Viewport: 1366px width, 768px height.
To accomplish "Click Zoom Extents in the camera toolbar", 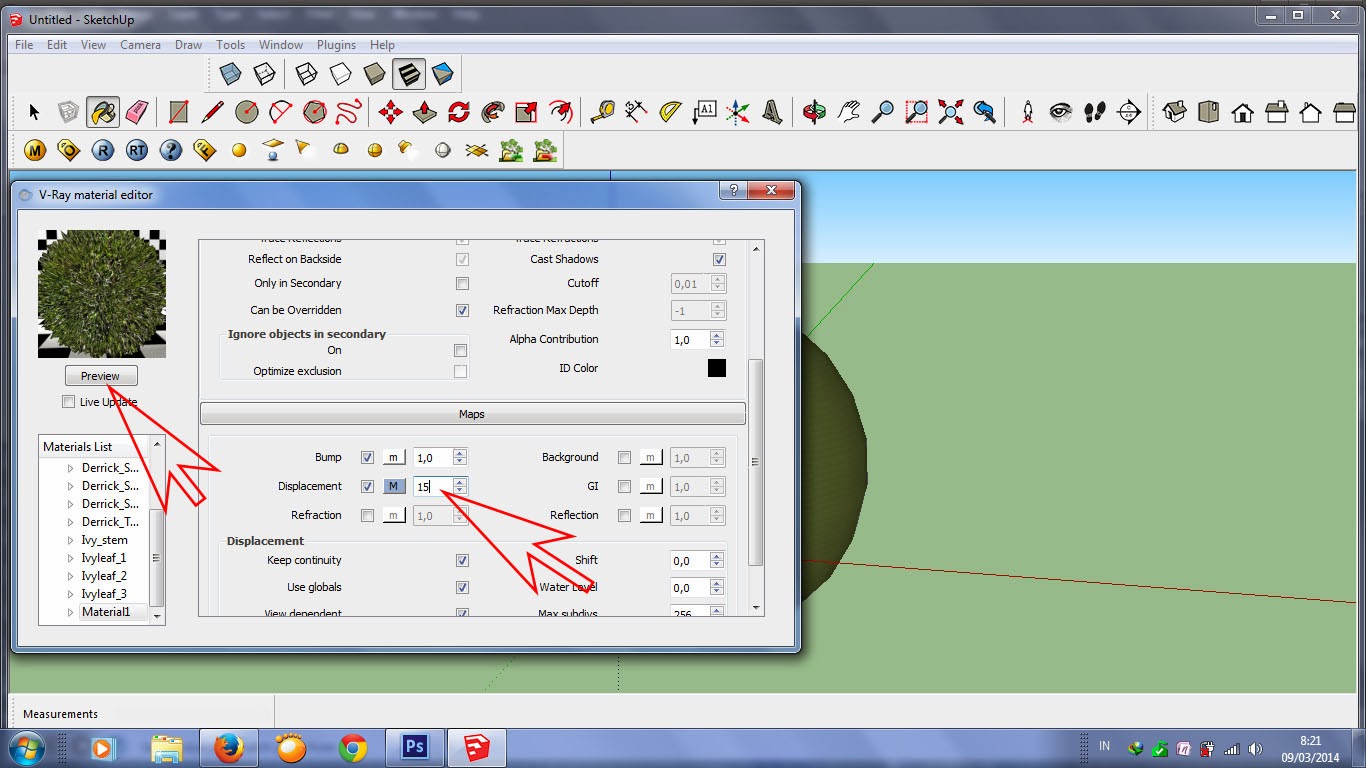I will 948,112.
